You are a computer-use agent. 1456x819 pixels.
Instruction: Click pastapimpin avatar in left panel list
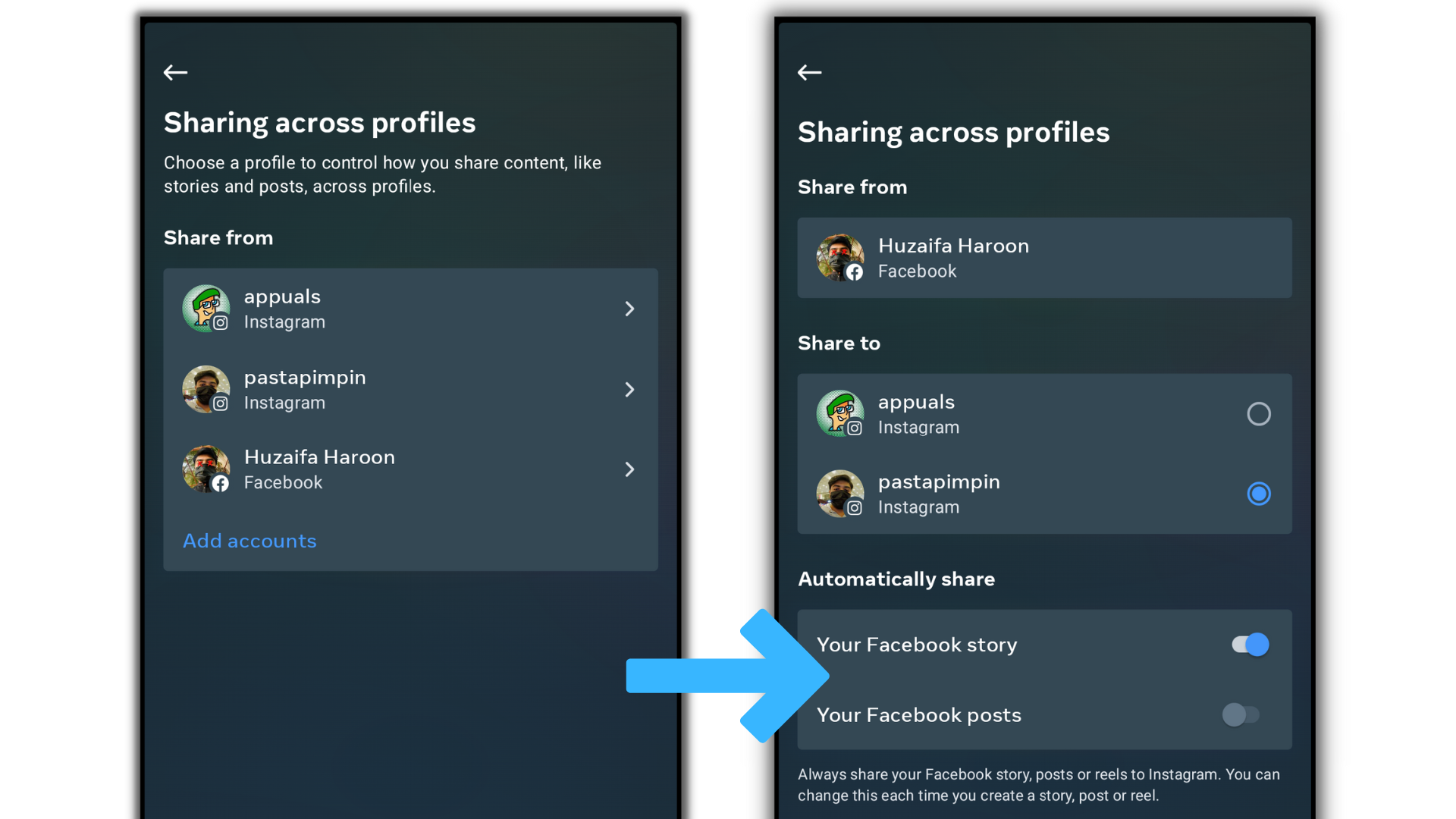coord(206,389)
